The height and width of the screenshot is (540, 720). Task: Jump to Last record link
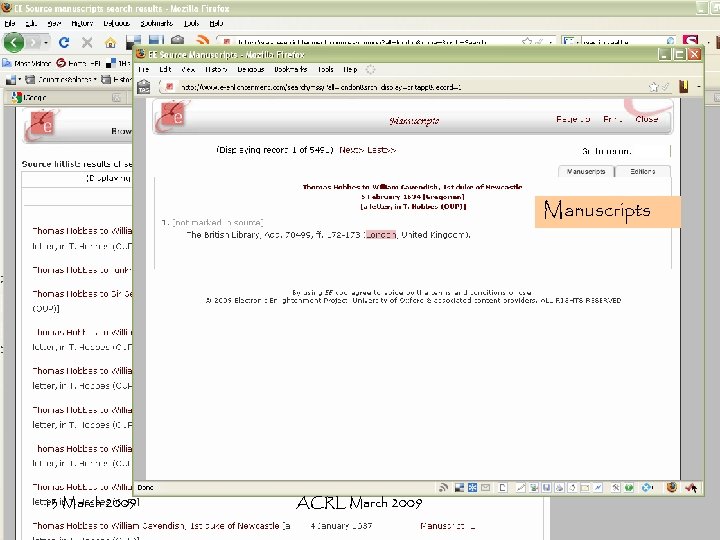381,150
